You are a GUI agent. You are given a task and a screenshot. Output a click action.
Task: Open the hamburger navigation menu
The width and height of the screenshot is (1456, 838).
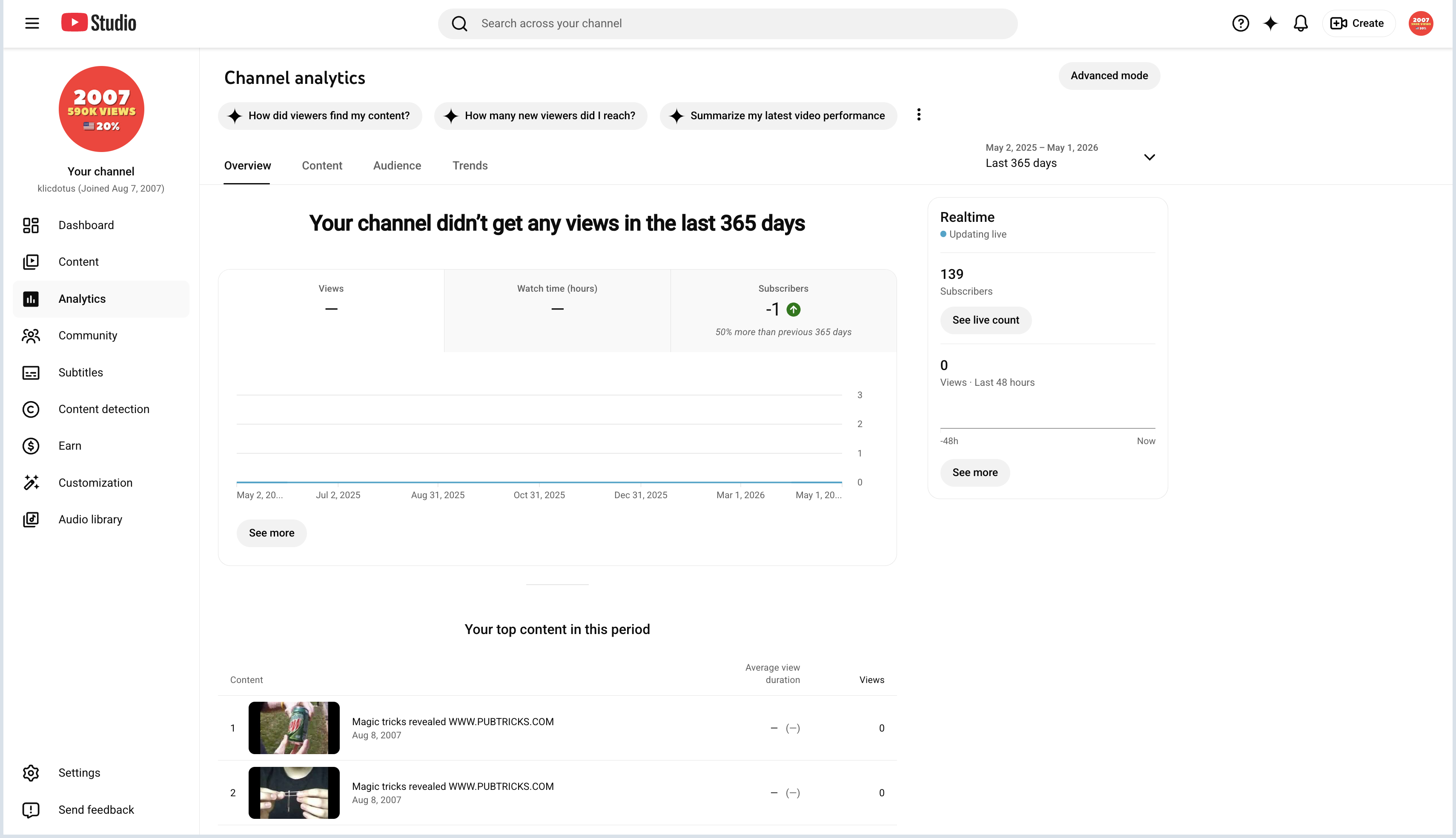coord(32,23)
